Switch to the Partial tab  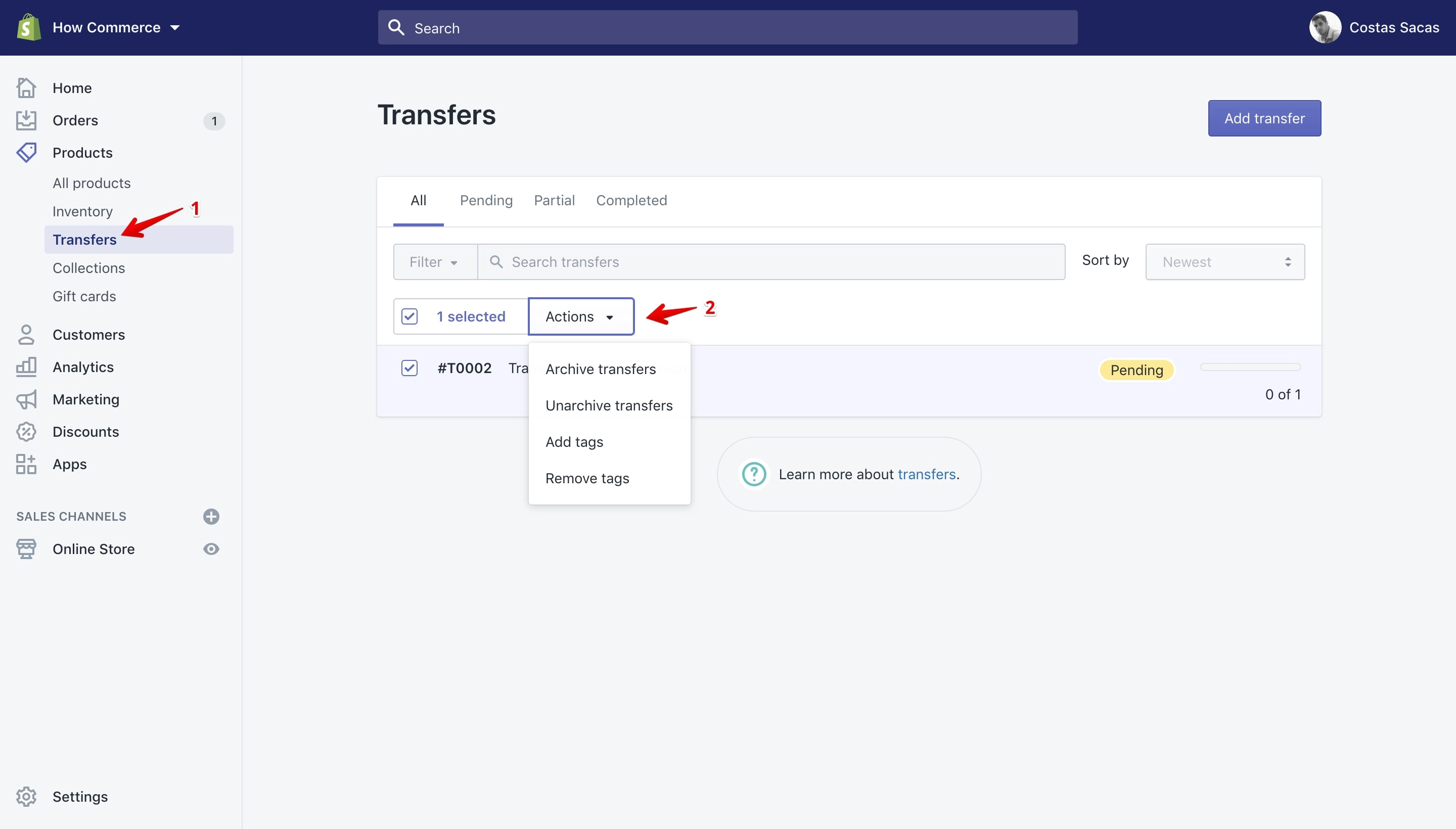click(554, 200)
